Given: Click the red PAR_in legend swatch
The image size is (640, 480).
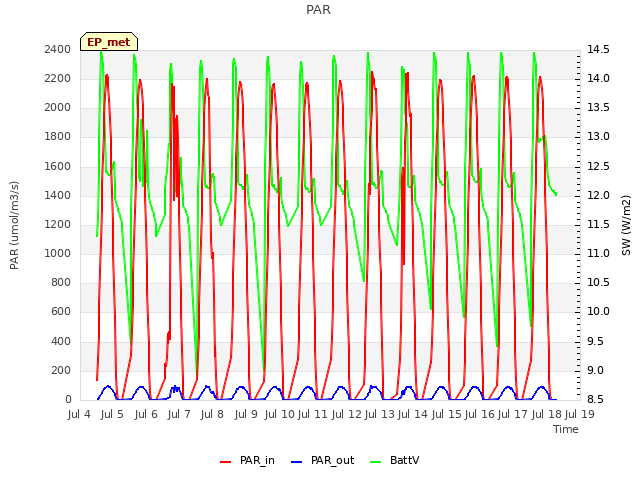Looking at the screenshot, I should pos(226,462).
